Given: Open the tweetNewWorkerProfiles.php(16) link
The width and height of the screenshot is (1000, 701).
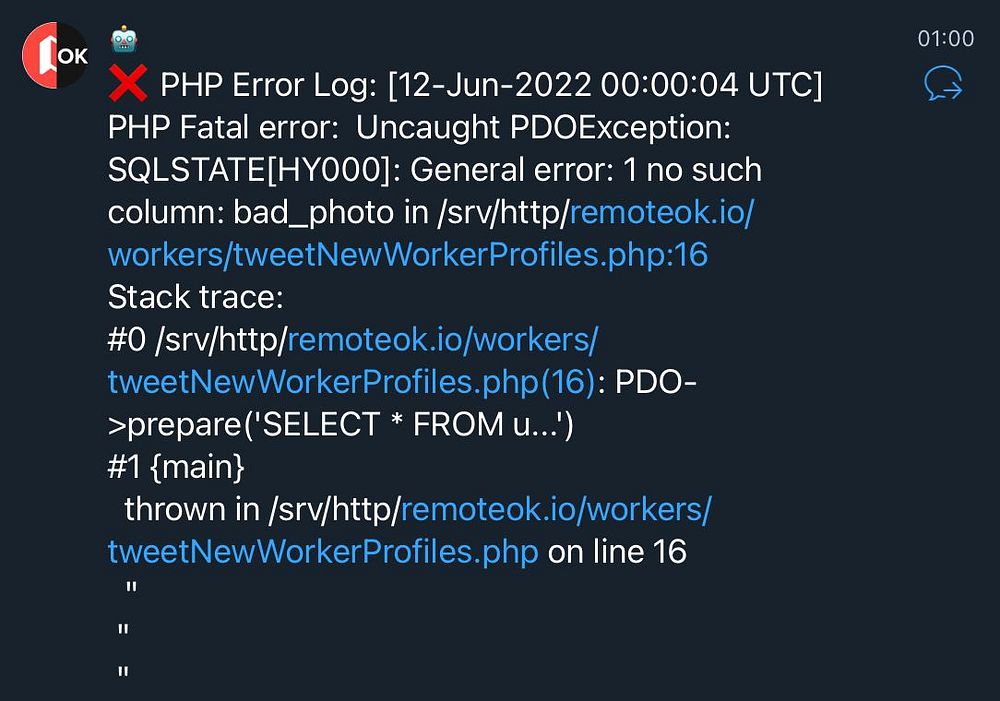Looking at the screenshot, I should click(351, 381).
